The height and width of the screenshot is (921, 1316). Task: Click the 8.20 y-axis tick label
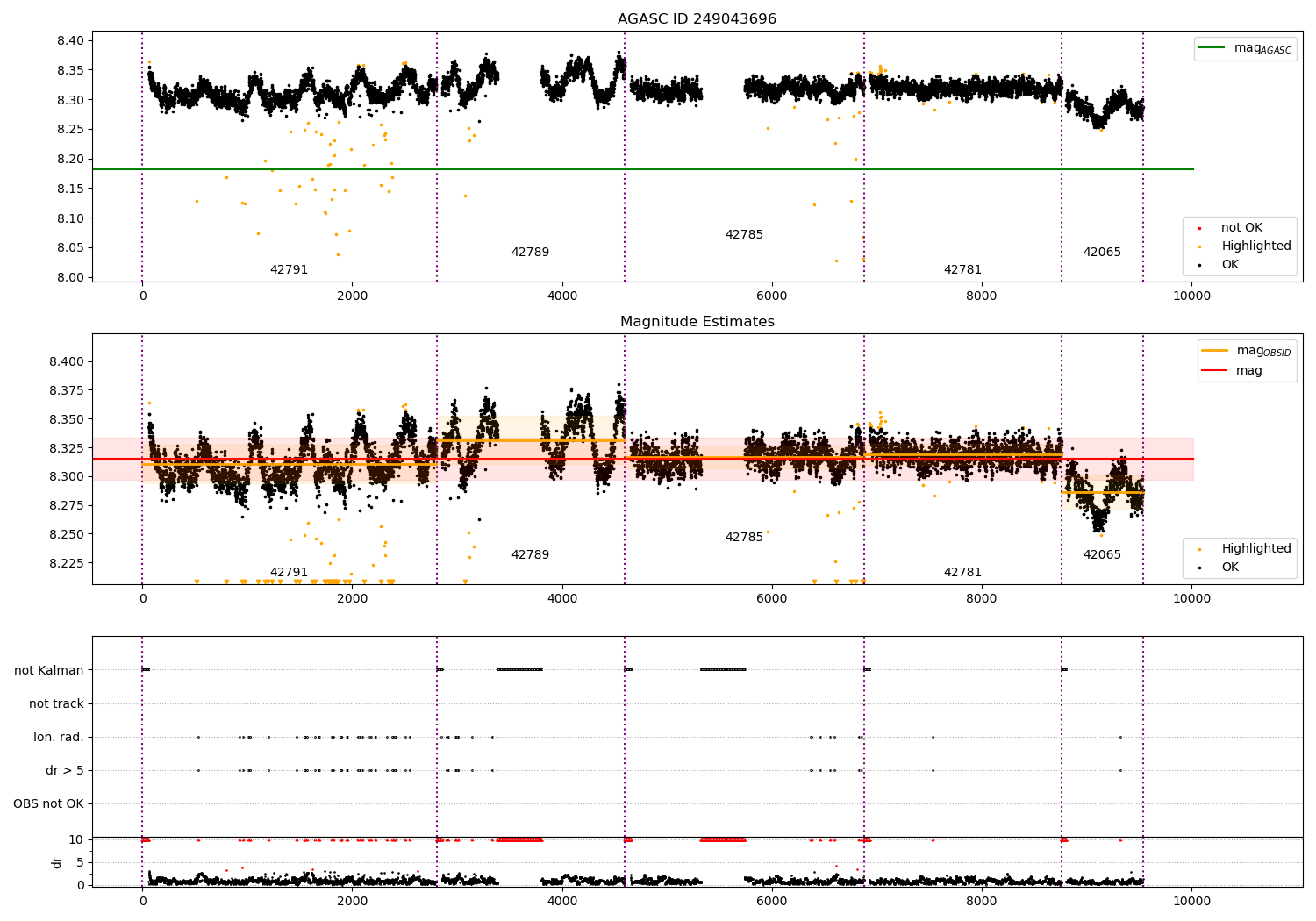(71, 160)
